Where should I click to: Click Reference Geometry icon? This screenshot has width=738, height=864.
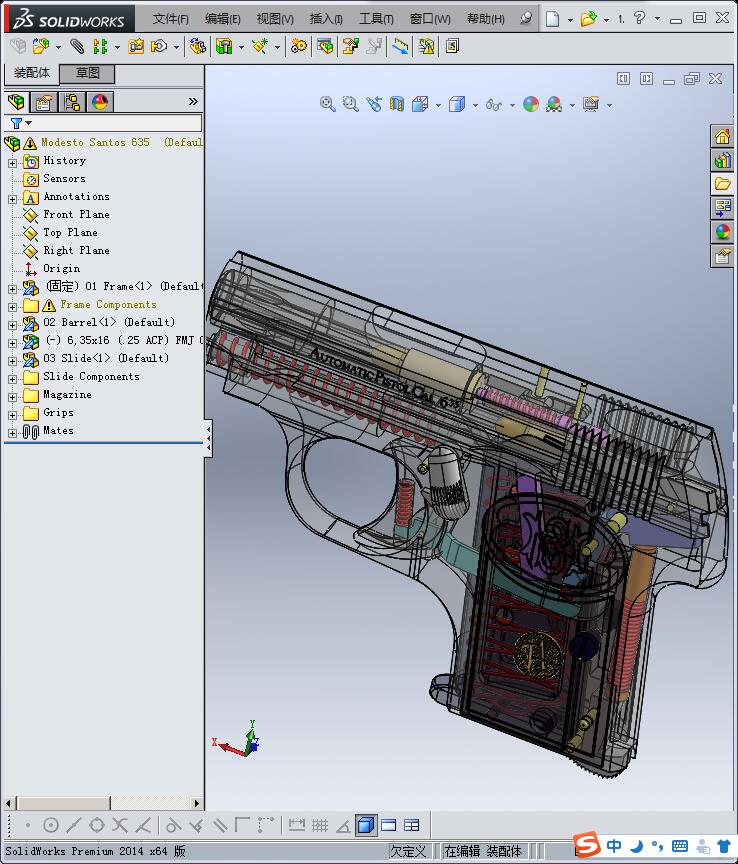point(260,46)
